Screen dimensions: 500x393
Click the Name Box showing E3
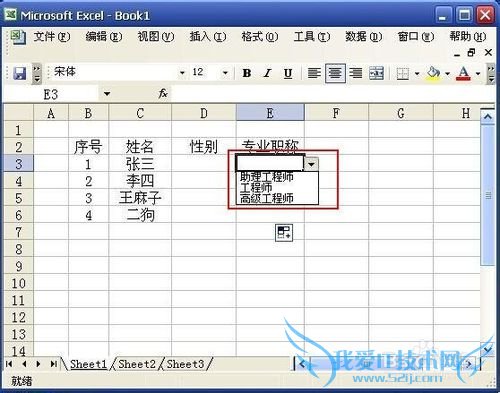click(x=51, y=94)
